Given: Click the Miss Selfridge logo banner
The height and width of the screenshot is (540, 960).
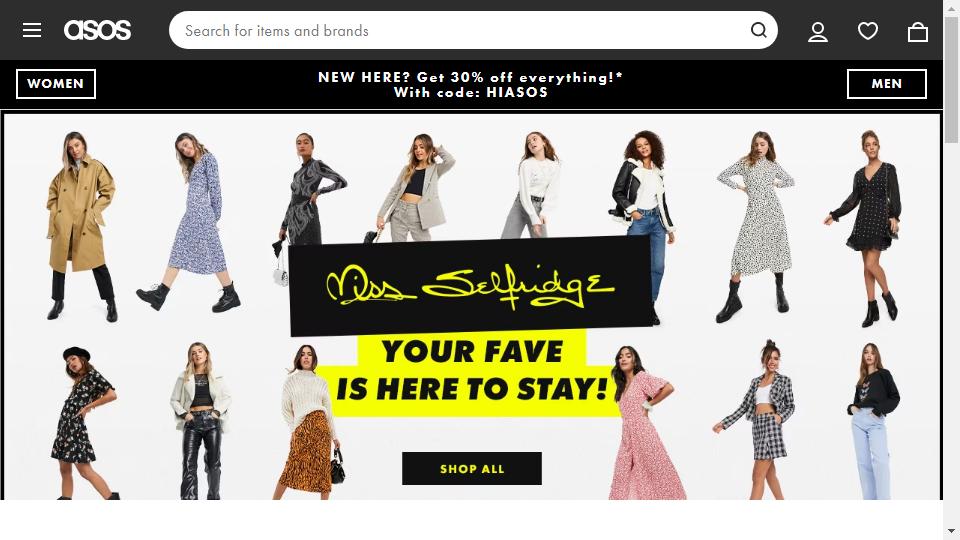Looking at the screenshot, I should pos(470,285).
